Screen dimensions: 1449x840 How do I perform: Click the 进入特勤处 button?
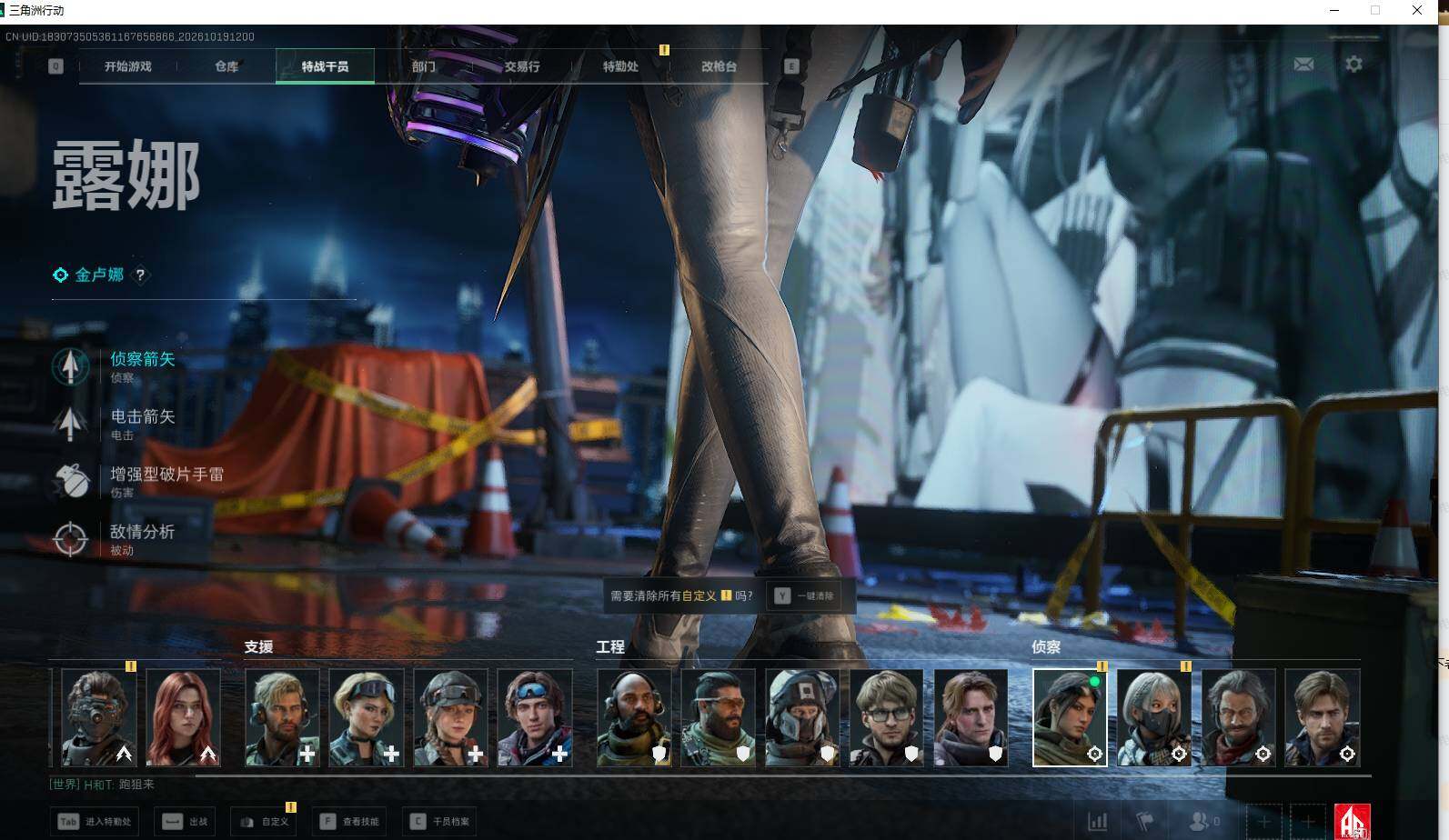(x=96, y=822)
